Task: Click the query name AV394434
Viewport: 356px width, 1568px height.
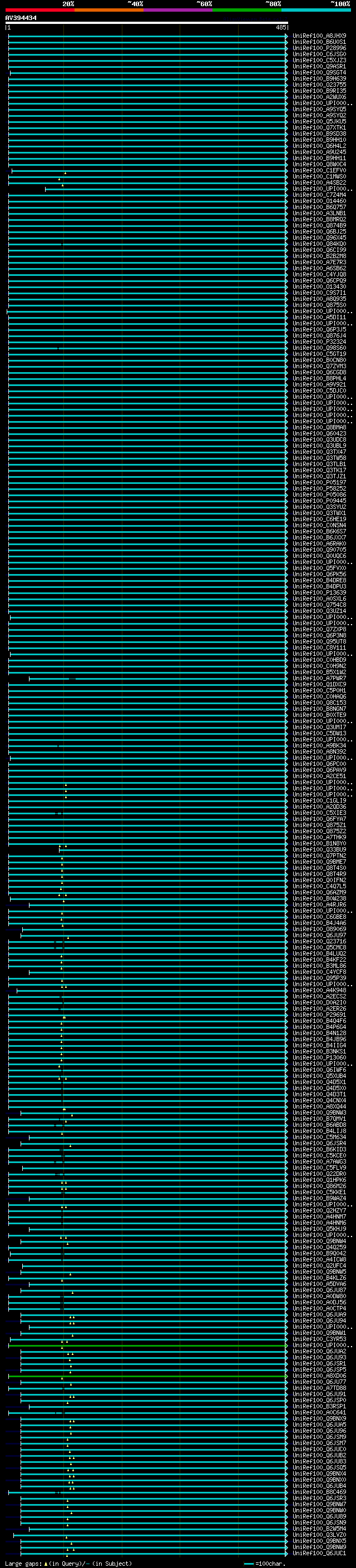Action: coord(21,18)
